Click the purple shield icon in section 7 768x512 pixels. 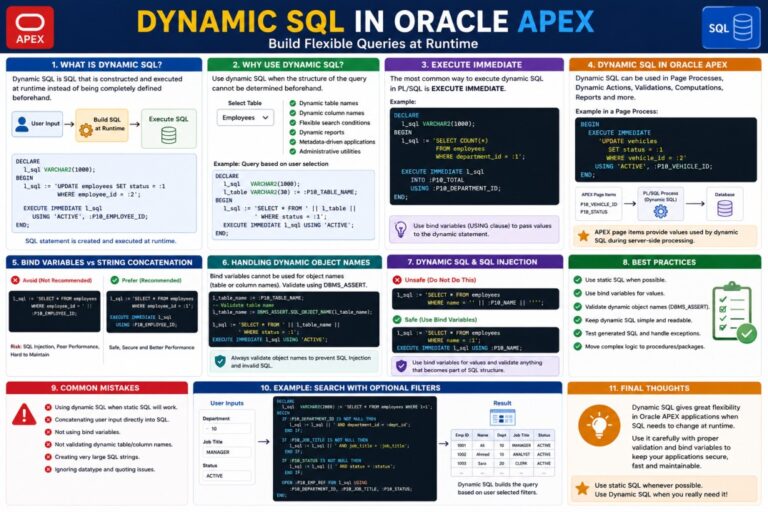[x=401, y=366]
